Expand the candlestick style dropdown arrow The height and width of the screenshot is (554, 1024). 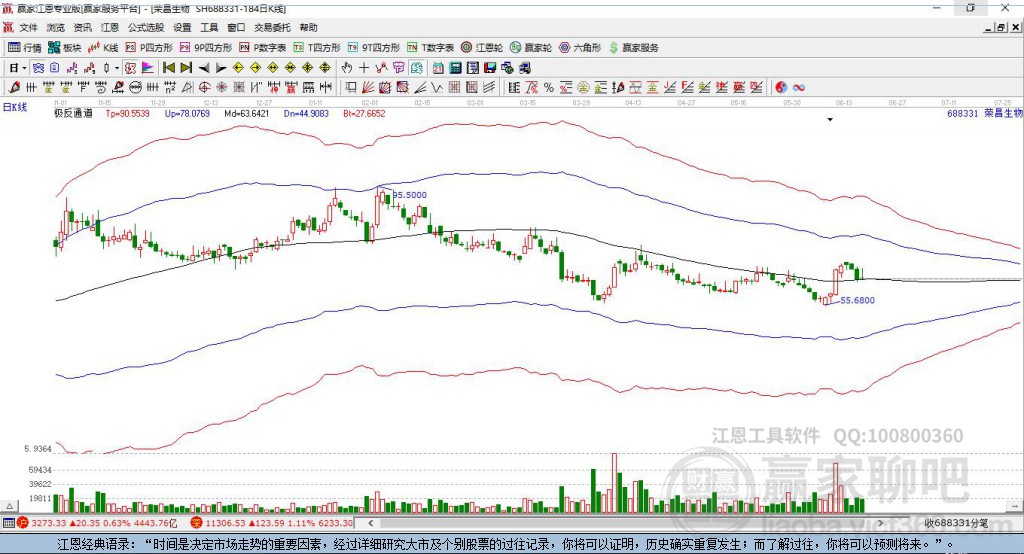tap(117, 68)
